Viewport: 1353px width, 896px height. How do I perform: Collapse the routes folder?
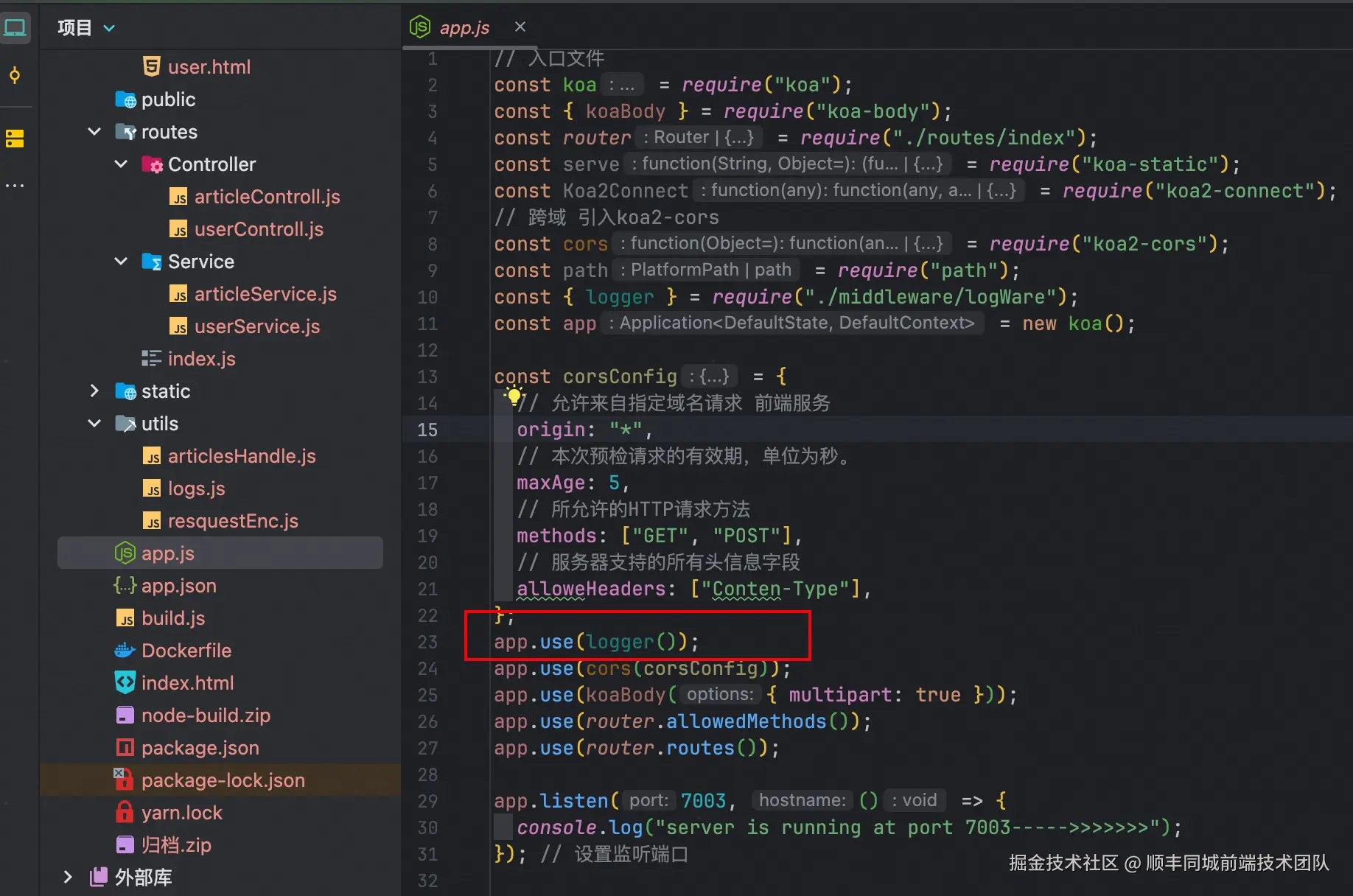click(94, 132)
